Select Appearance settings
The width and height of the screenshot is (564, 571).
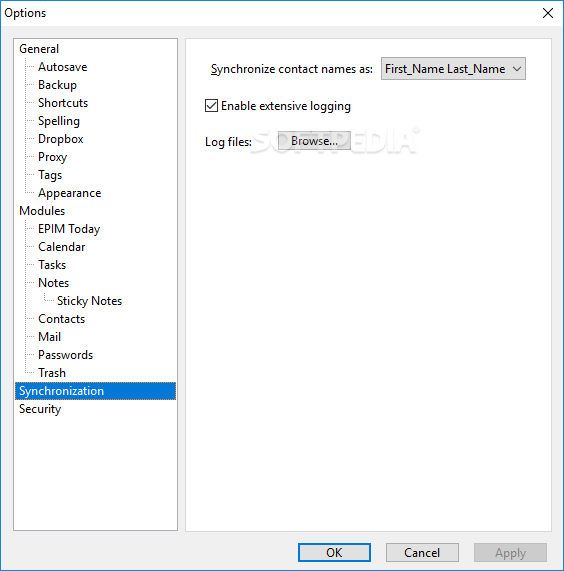pos(70,193)
